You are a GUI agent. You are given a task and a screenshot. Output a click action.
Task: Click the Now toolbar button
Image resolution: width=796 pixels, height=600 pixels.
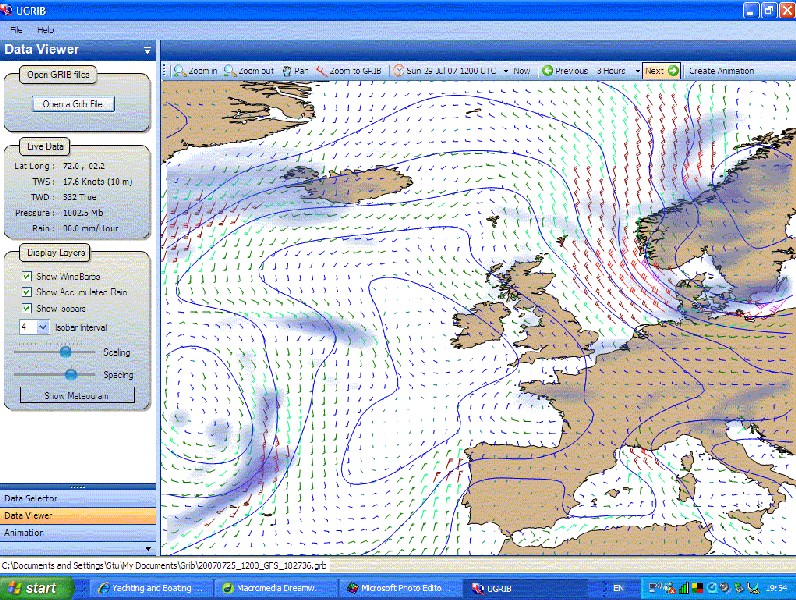coord(522,71)
